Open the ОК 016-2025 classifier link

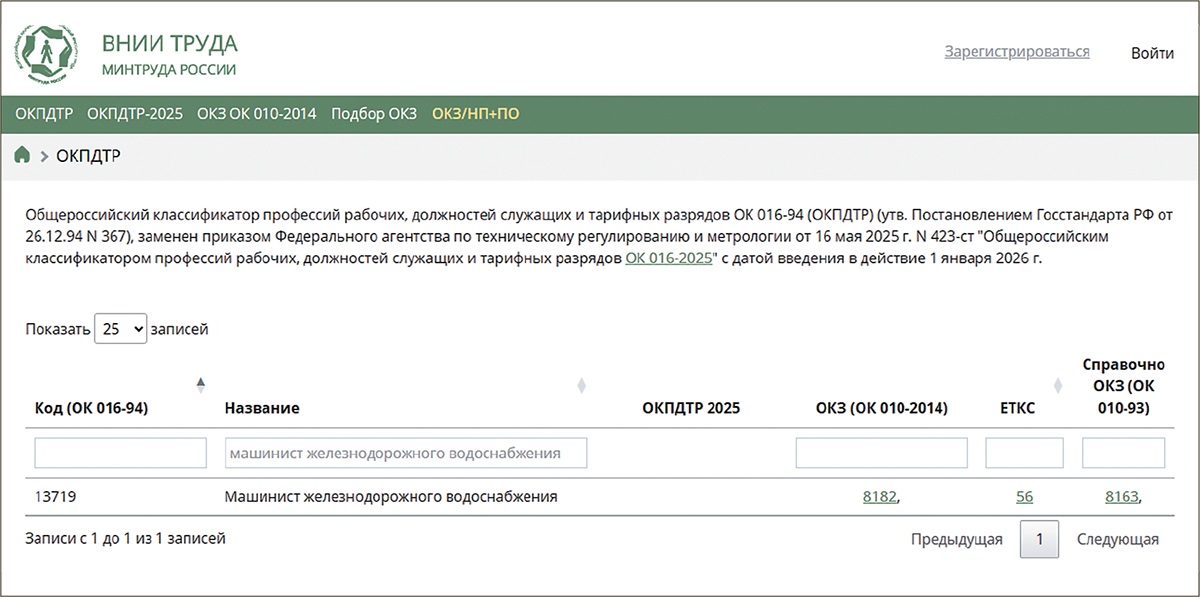[x=668, y=258]
